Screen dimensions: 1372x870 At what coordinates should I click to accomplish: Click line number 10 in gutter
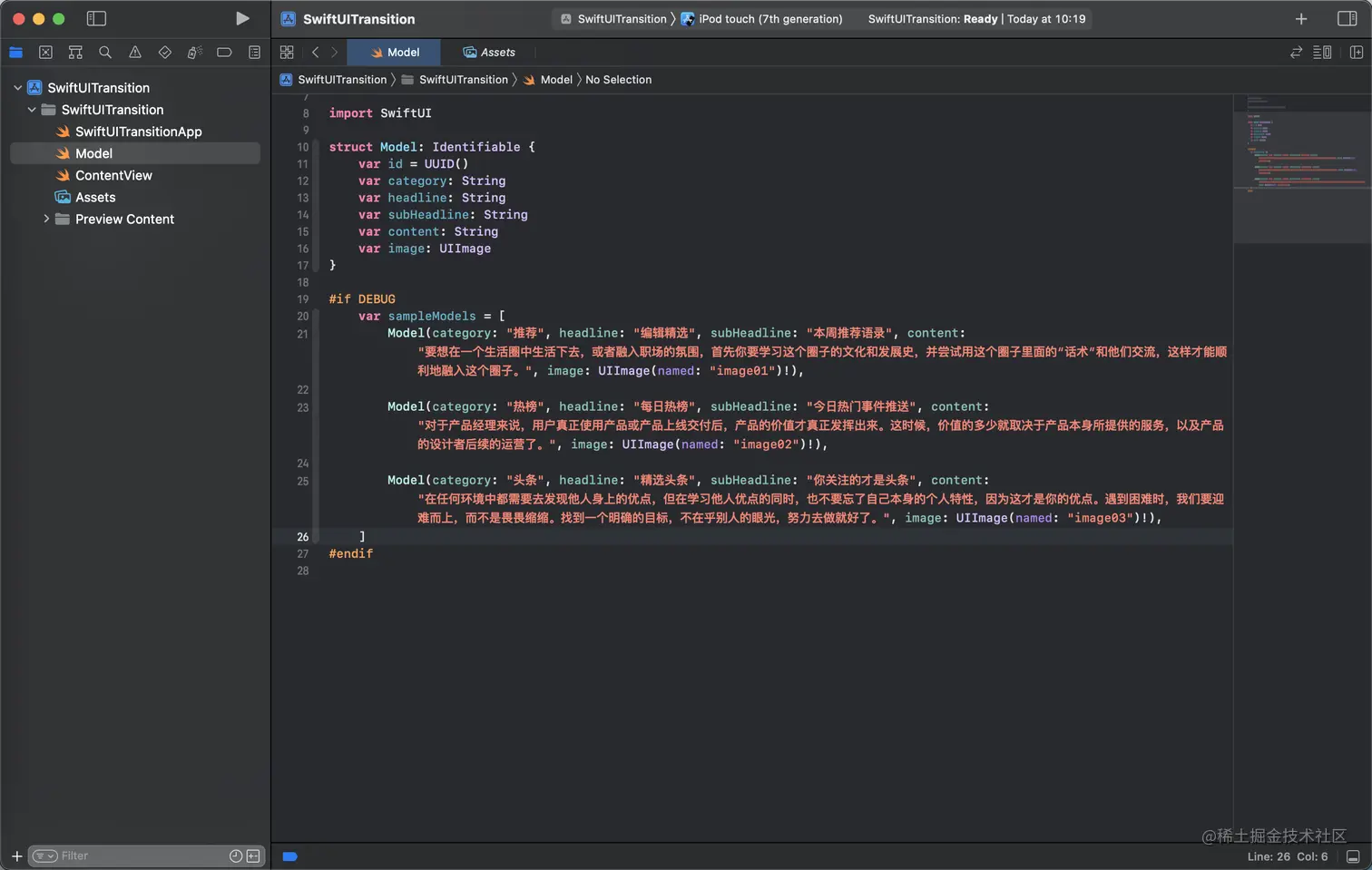303,147
